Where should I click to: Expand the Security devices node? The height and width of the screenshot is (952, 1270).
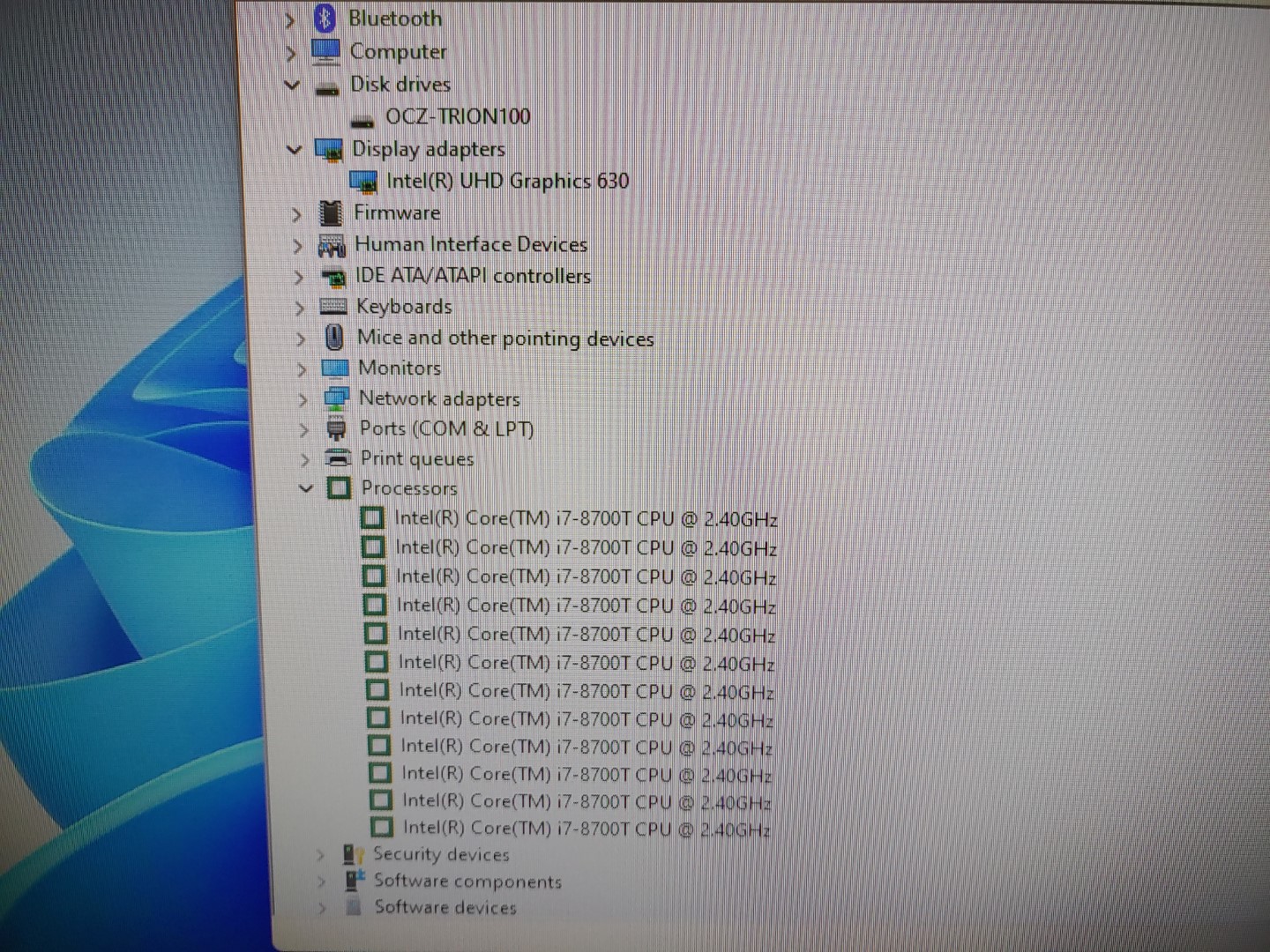(x=320, y=855)
